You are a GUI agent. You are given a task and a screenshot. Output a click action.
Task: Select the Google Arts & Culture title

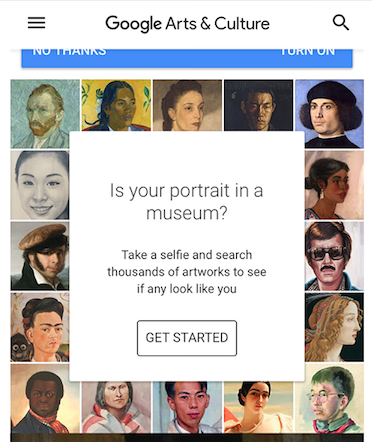tap(187, 24)
